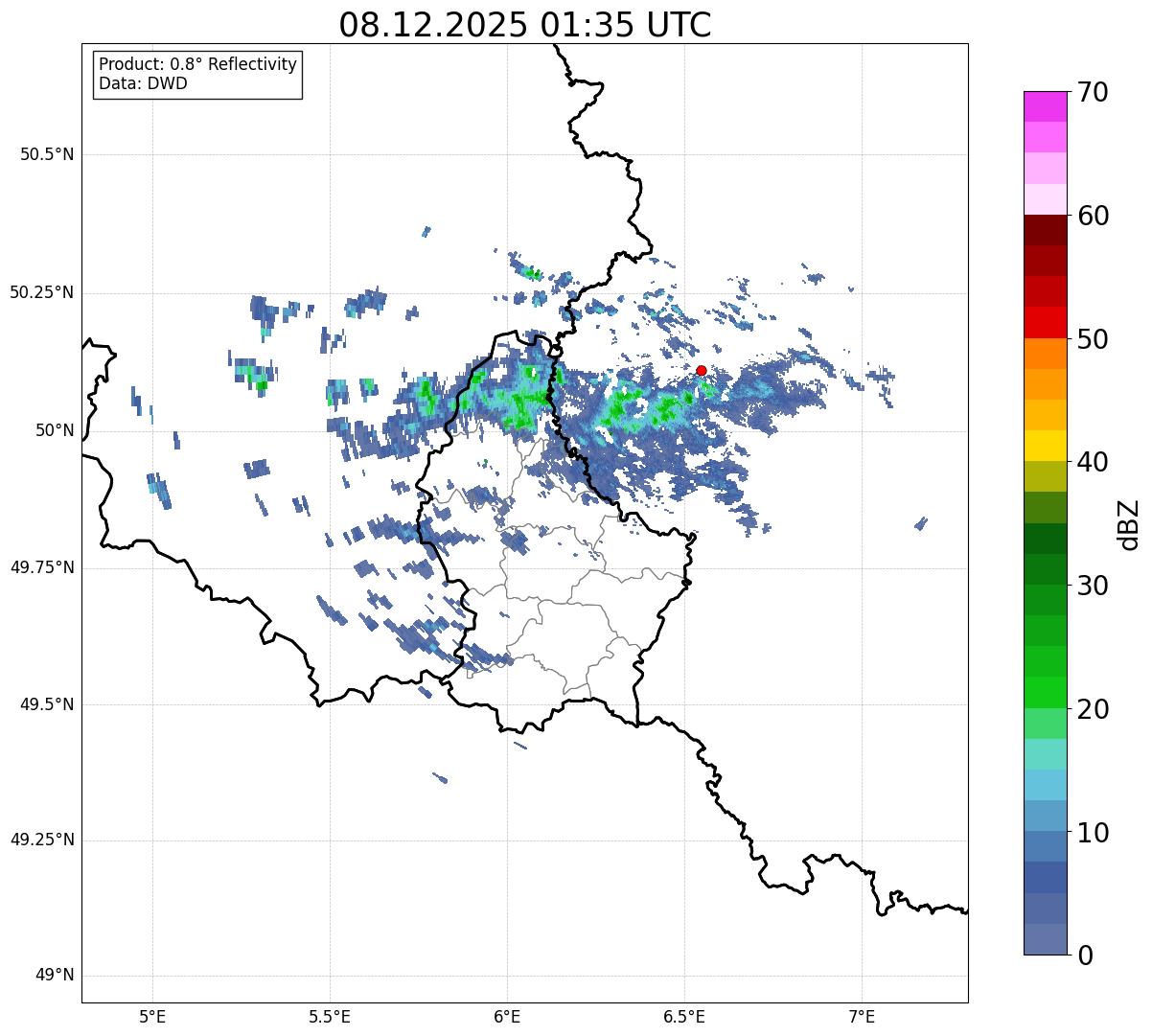The image size is (1152, 1036).
Task: Click the 'Data: DWD' label
Action: (144, 83)
